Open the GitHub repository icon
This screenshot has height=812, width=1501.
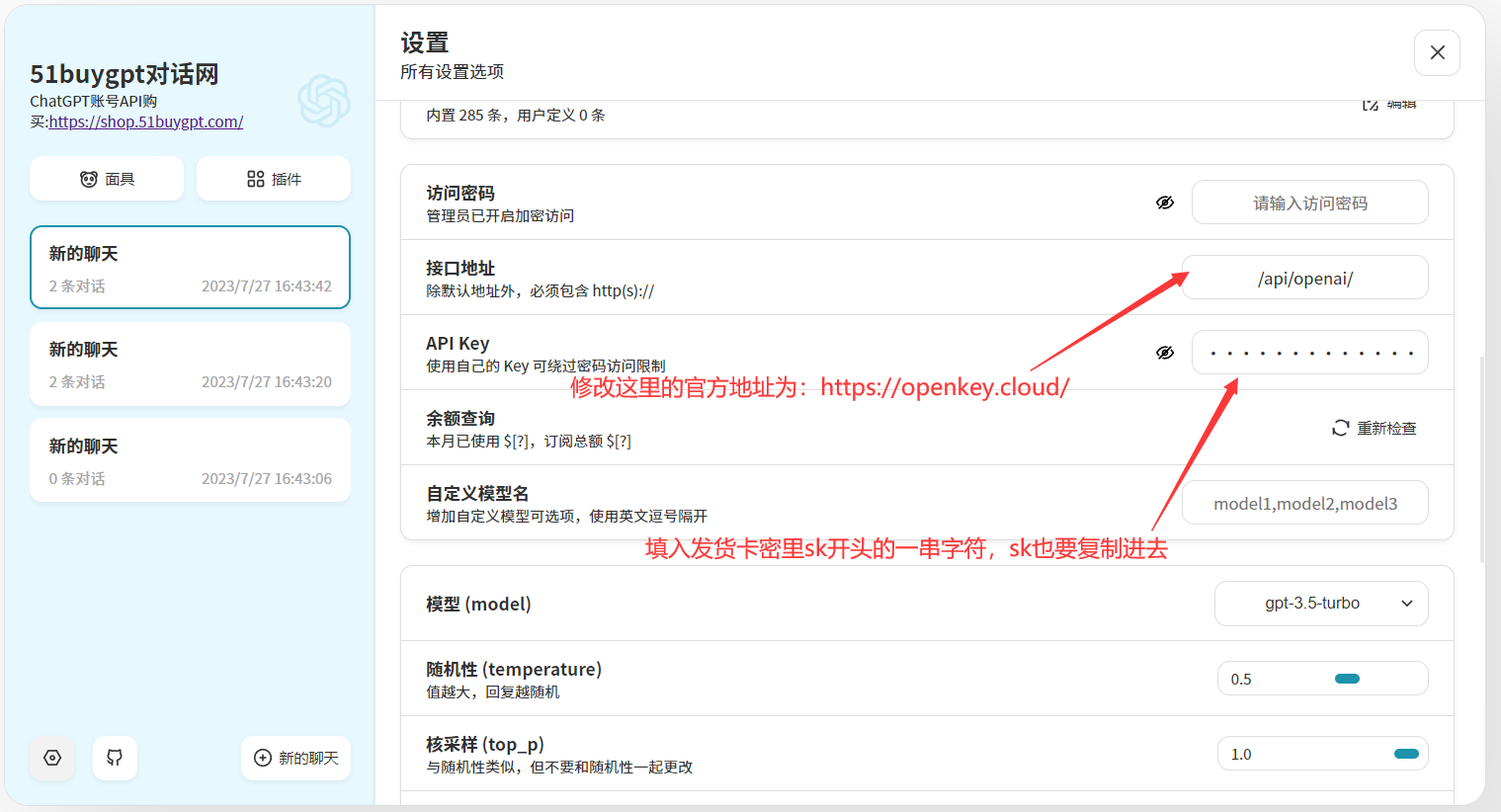(115, 758)
